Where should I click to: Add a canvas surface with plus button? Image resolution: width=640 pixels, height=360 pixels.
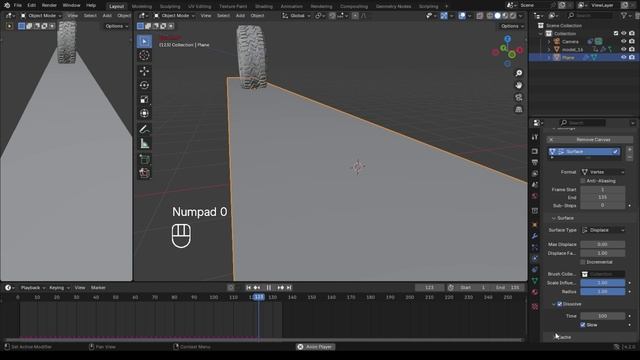pyautogui.click(x=629, y=149)
